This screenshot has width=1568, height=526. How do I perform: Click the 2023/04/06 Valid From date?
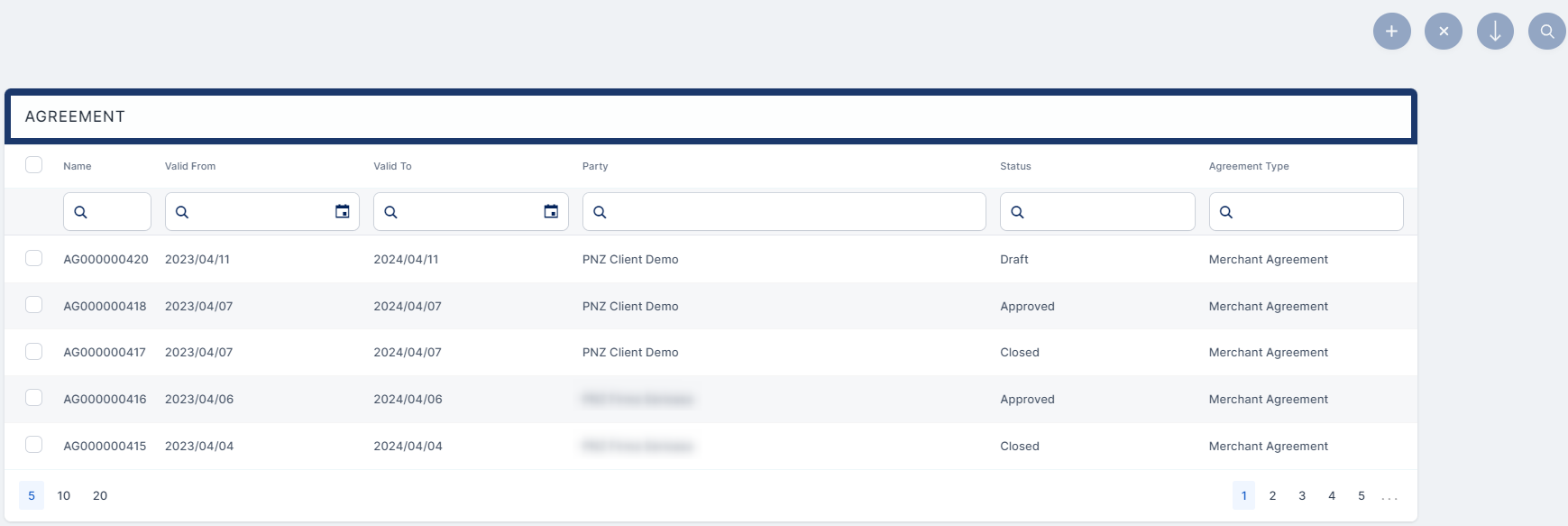coord(199,399)
